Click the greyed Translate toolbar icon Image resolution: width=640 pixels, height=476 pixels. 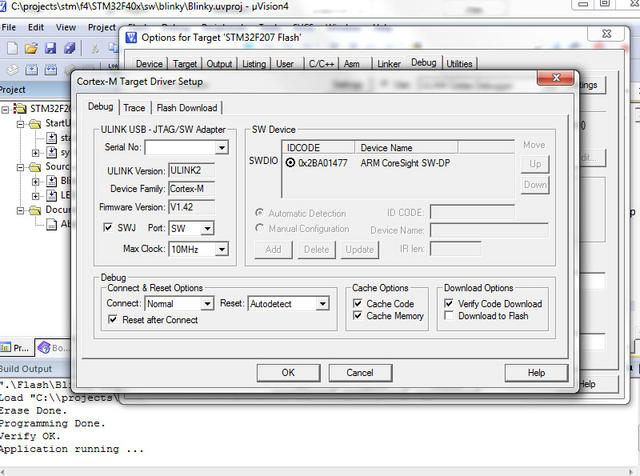click(13, 70)
